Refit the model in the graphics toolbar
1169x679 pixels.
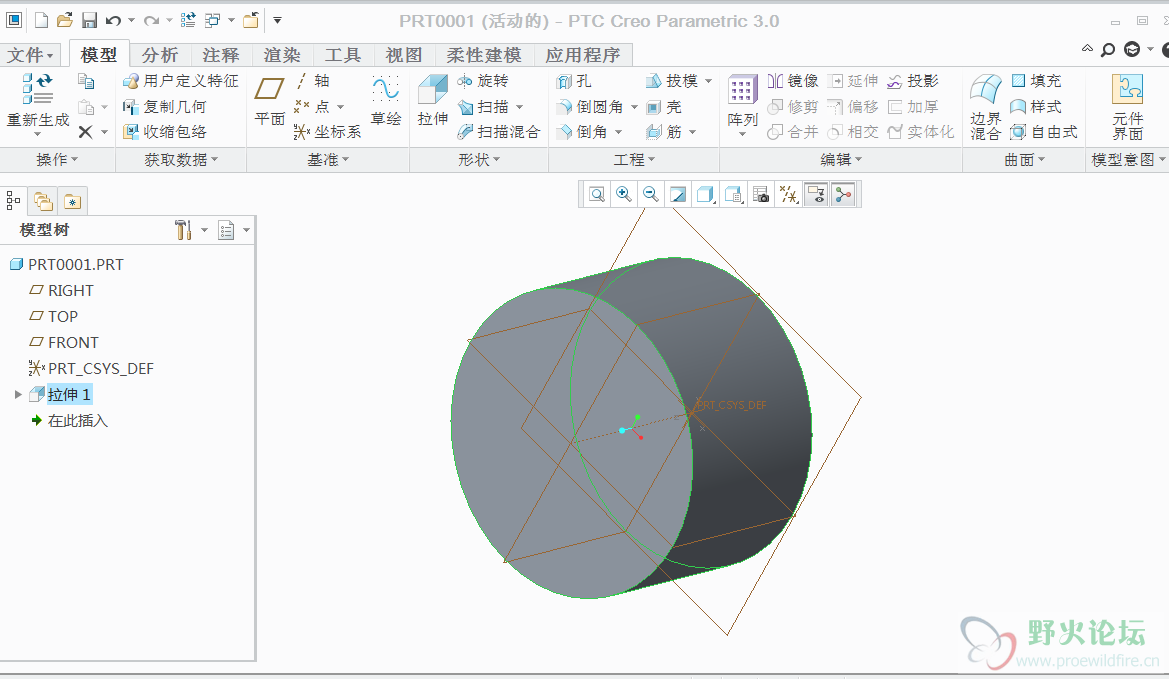[597, 195]
